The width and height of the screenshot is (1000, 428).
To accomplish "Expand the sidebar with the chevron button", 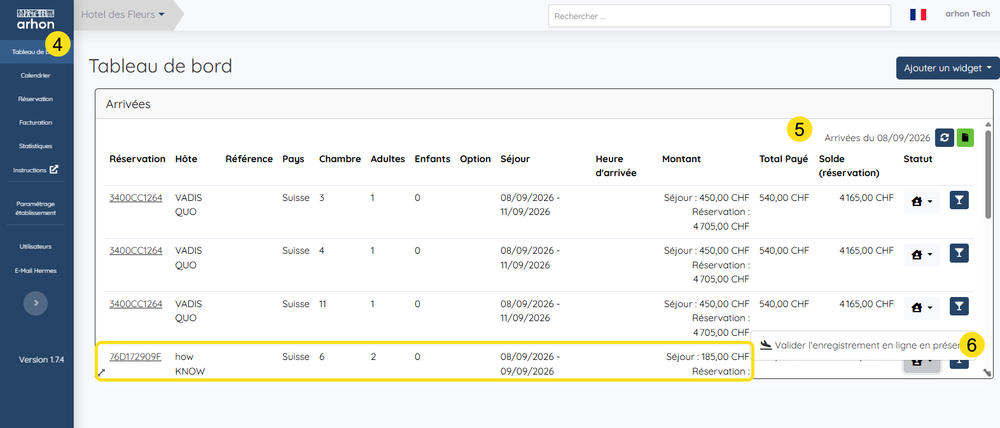I will click(x=36, y=303).
